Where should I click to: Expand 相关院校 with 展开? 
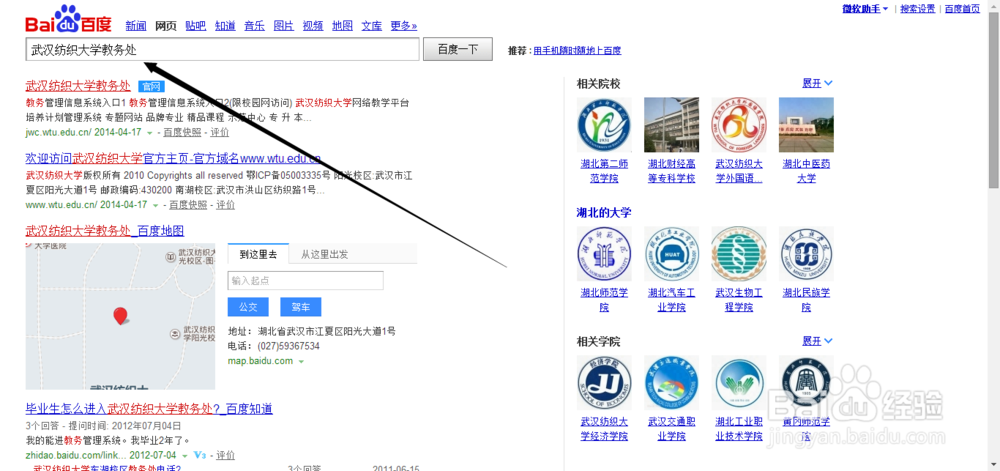[817, 83]
